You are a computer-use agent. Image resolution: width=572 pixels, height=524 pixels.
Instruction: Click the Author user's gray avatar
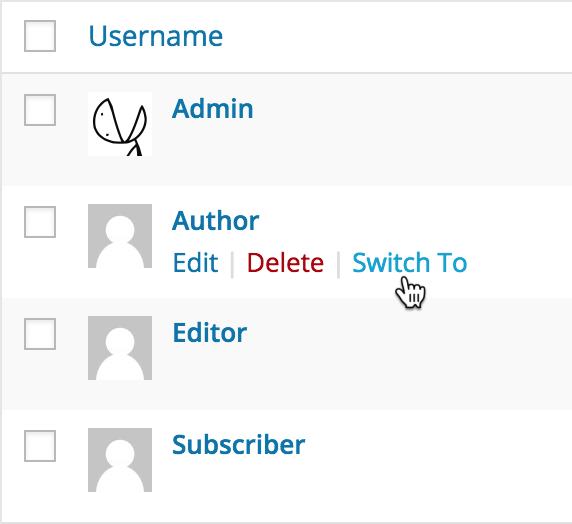coord(120,236)
